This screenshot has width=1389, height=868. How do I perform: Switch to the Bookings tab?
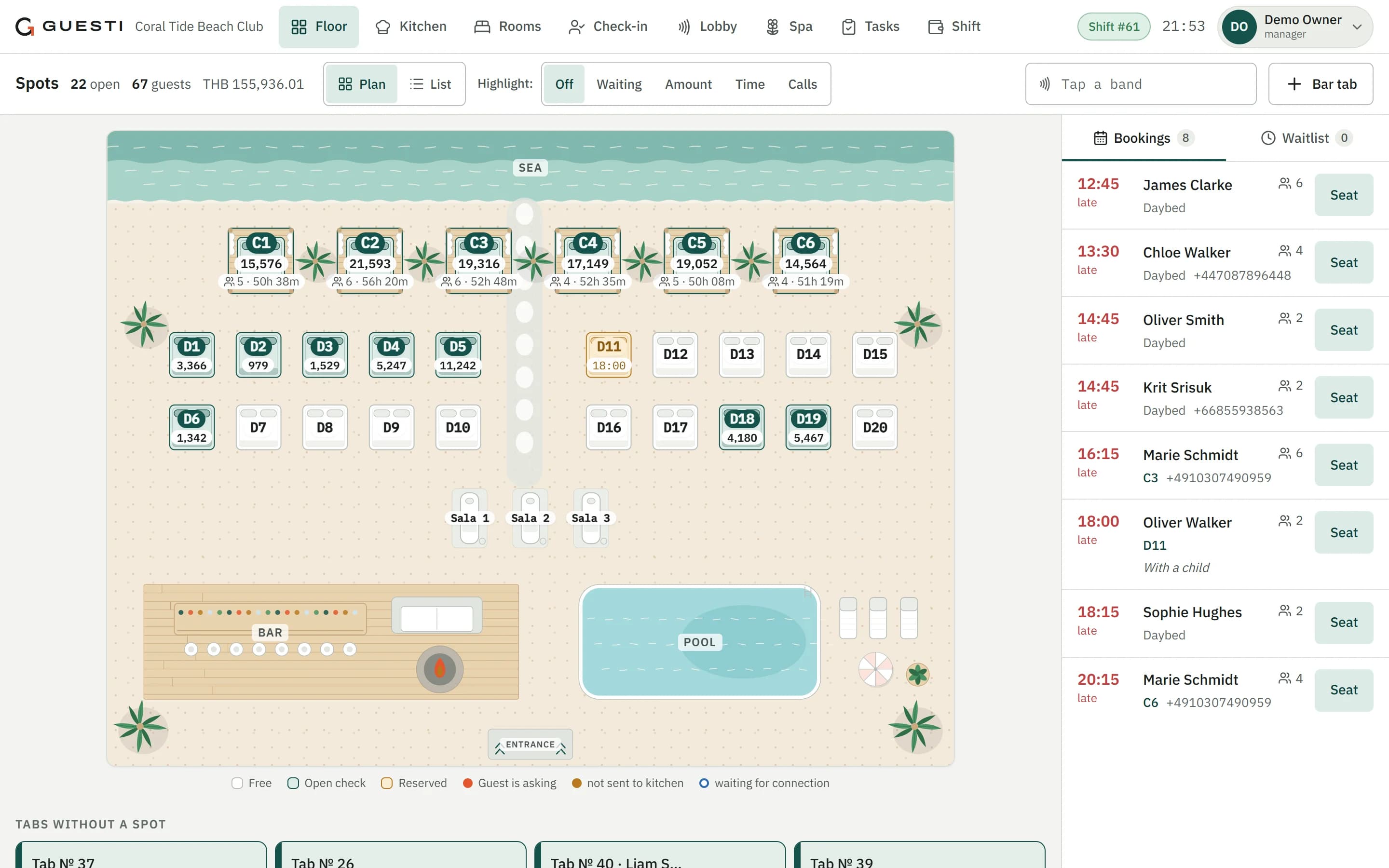[x=1144, y=138]
